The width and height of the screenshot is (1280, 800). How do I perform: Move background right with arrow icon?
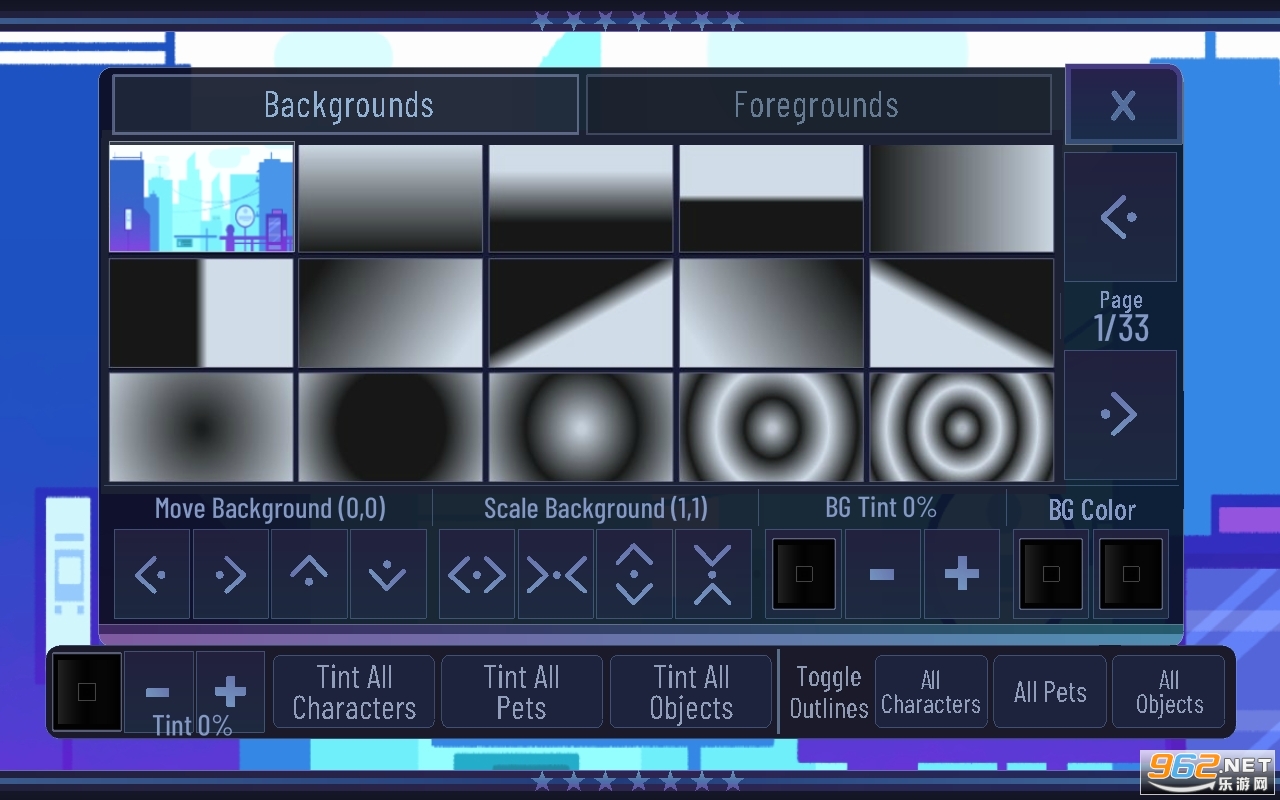coord(230,574)
